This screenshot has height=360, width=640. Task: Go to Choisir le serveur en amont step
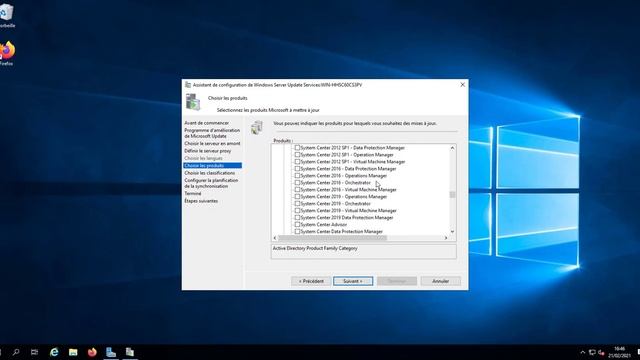pyautogui.click(x=212, y=144)
